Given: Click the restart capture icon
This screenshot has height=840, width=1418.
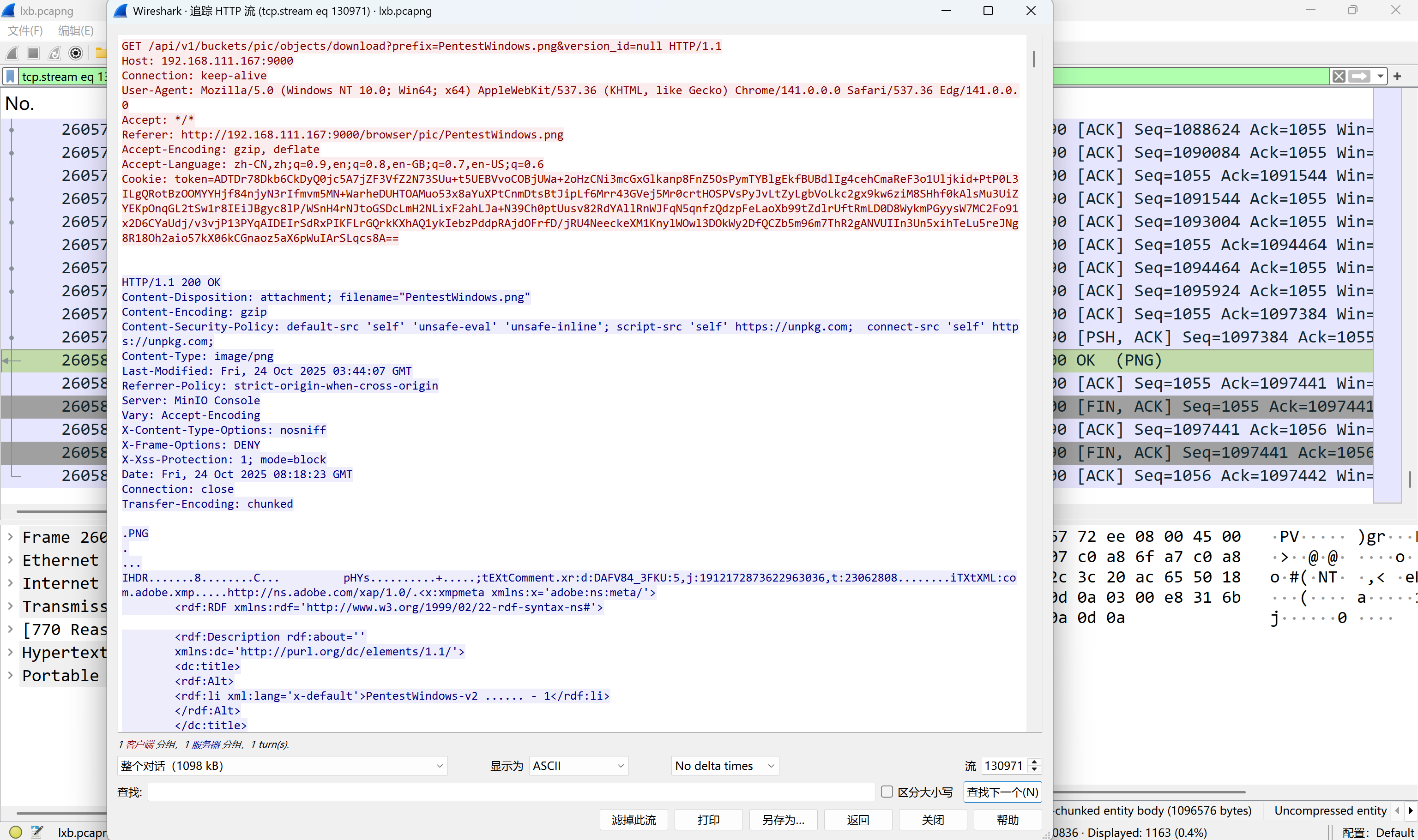Looking at the screenshot, I should pyautogui.click(x=54, y=53).
